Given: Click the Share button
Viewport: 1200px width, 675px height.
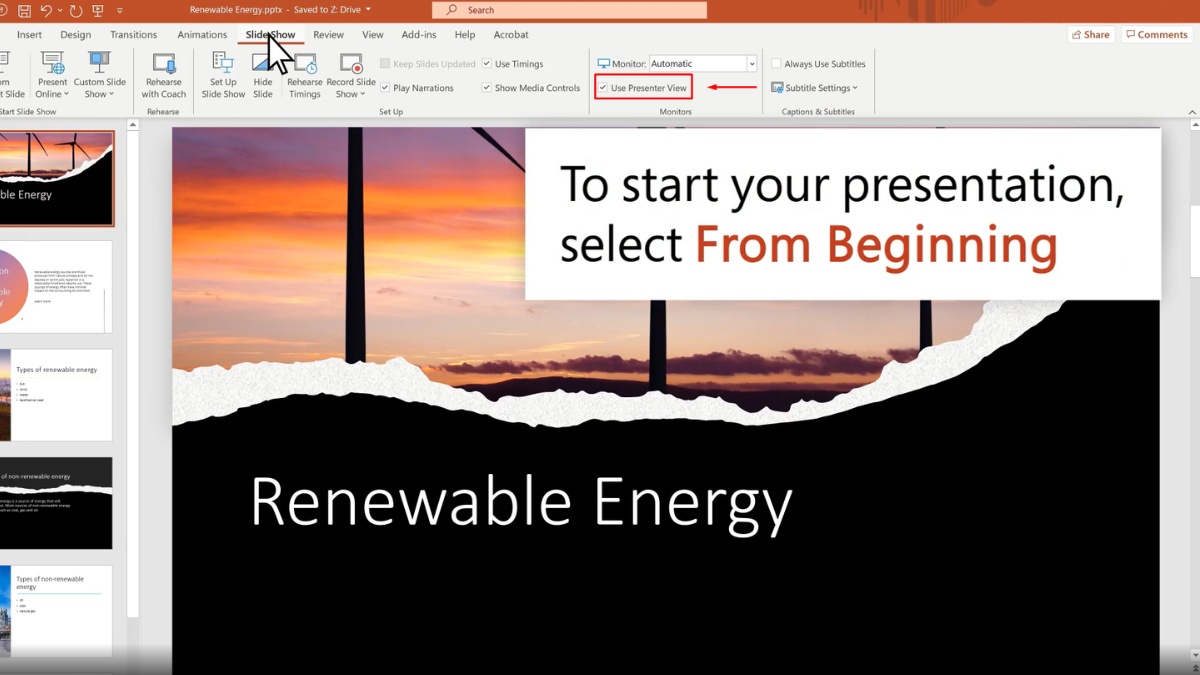Looking at the screenshot, I should [1090, 34].
